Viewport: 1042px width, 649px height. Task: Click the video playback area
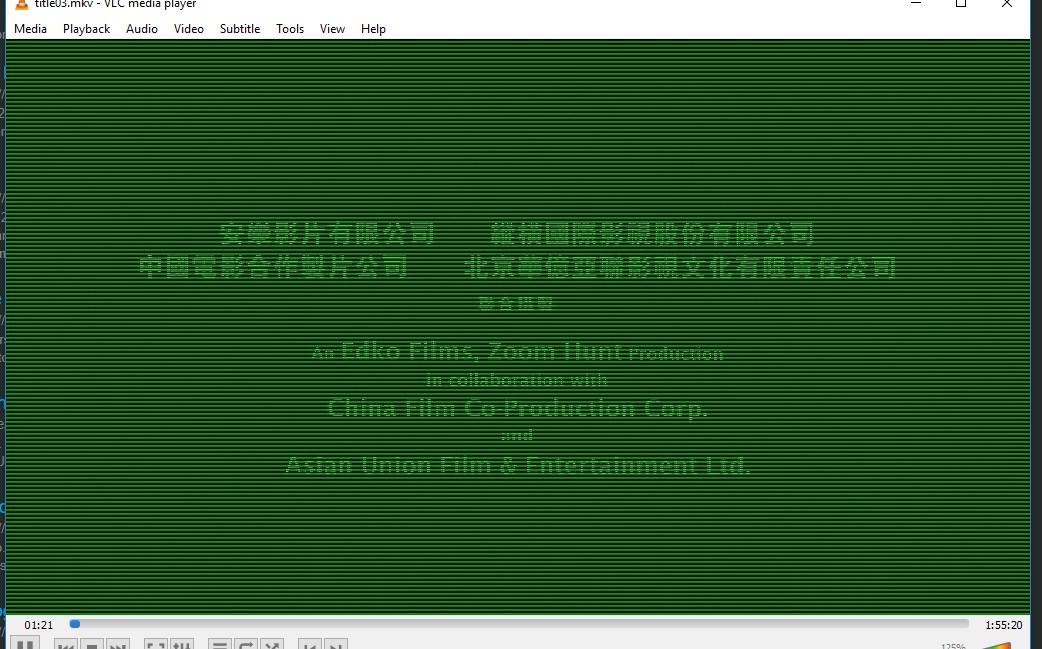tap(518, 327)
